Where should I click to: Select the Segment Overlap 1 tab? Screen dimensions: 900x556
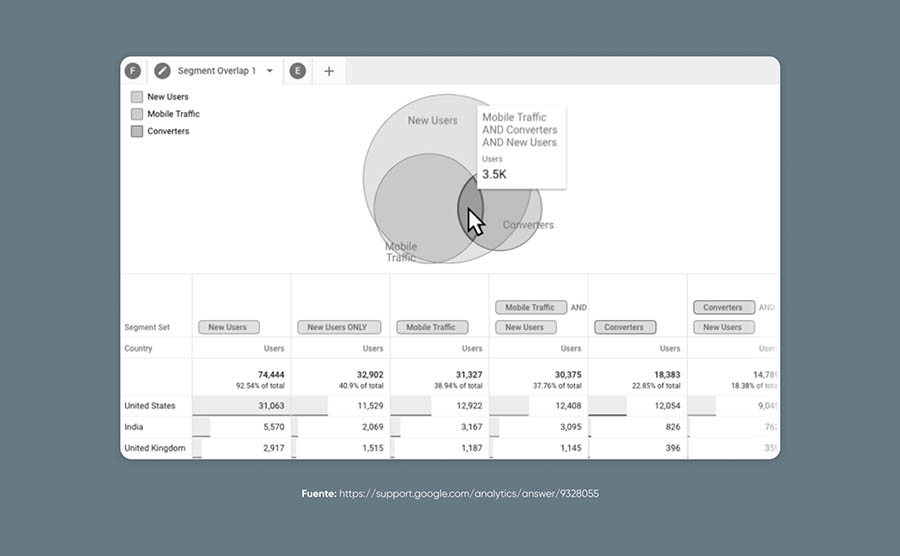[216, 71]
